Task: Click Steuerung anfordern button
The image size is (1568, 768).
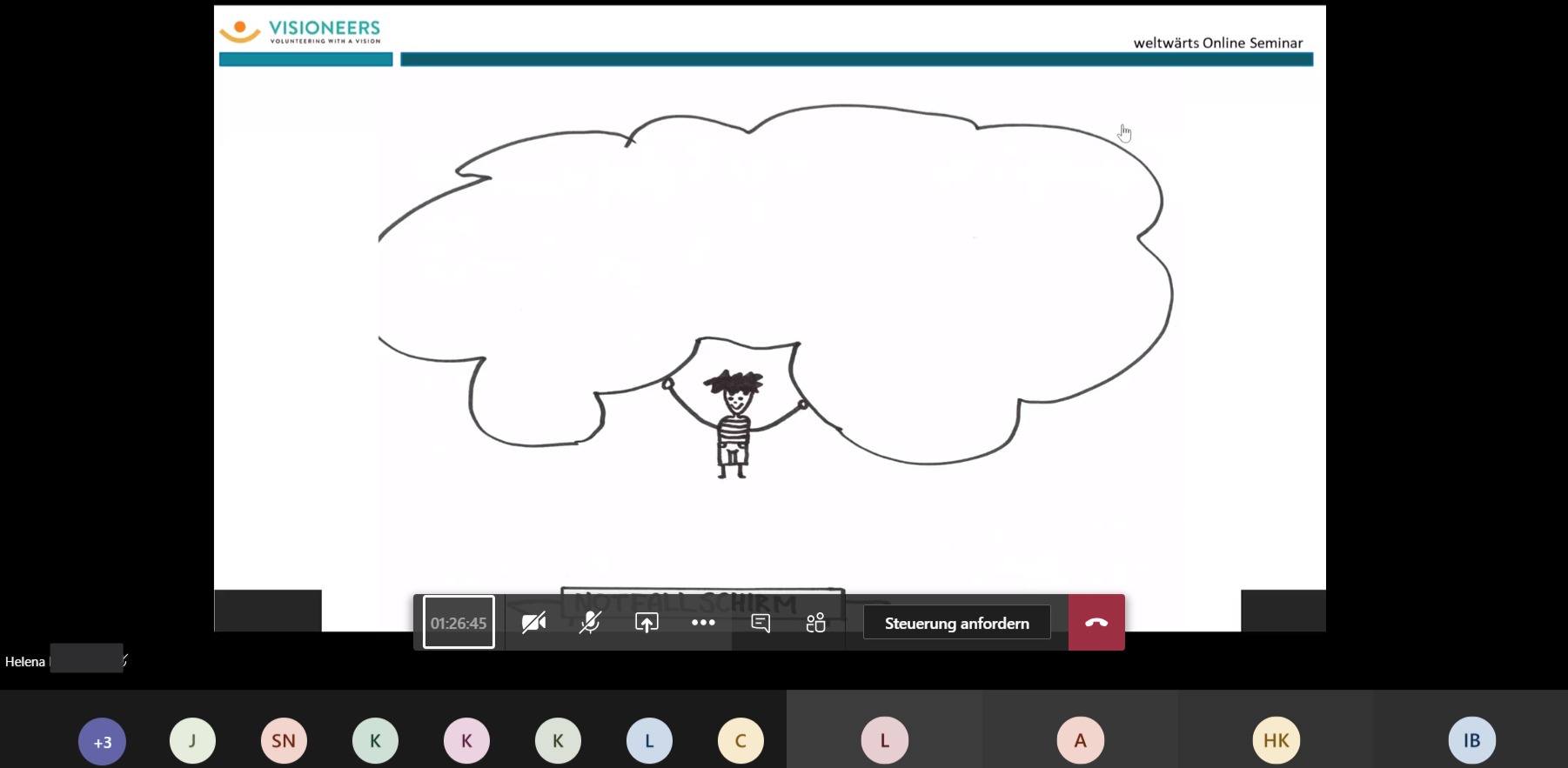Action: [x=956, y=623]
